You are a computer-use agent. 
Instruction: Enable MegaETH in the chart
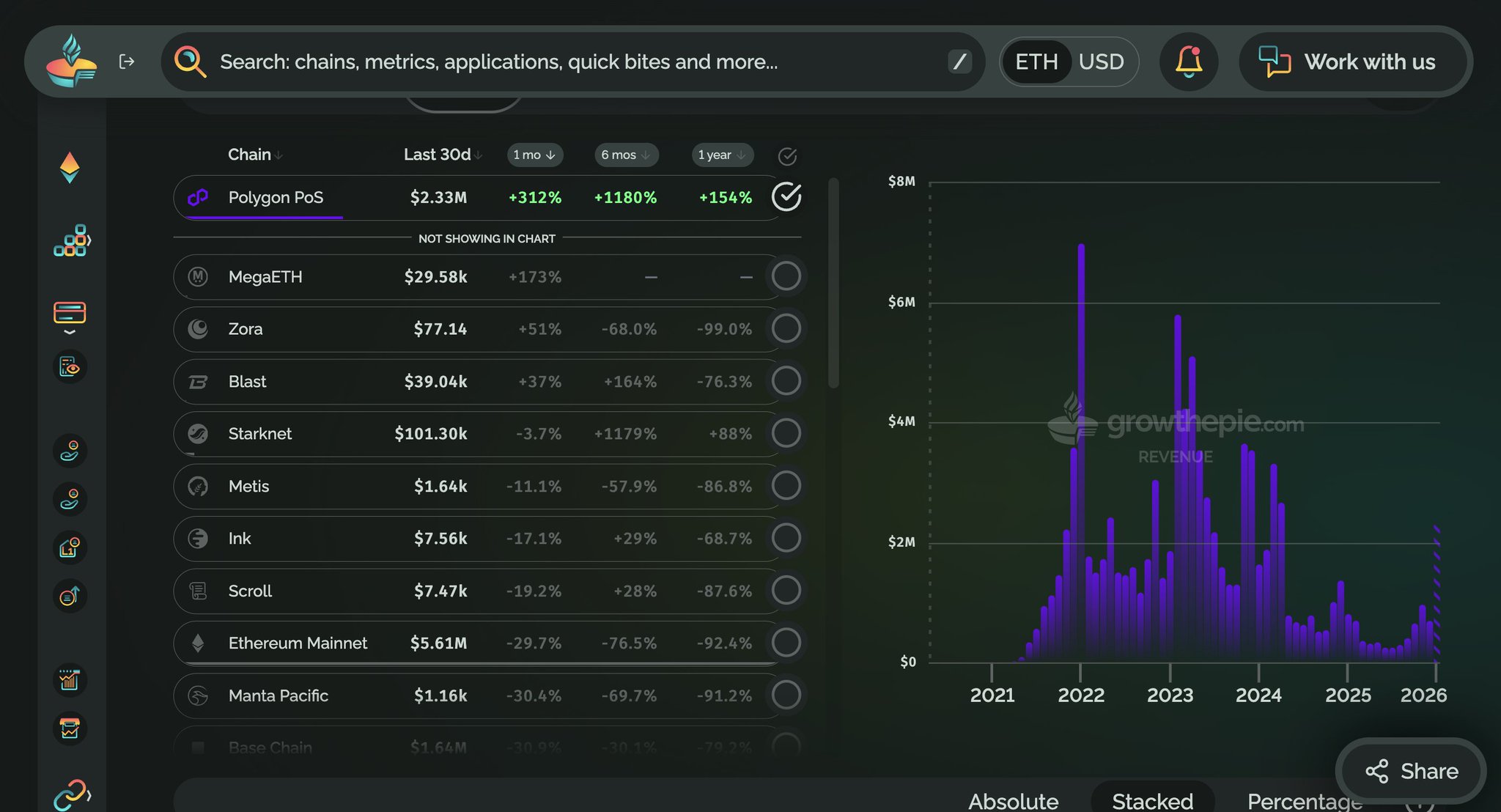pyautogui.click(x=786, y=276)
